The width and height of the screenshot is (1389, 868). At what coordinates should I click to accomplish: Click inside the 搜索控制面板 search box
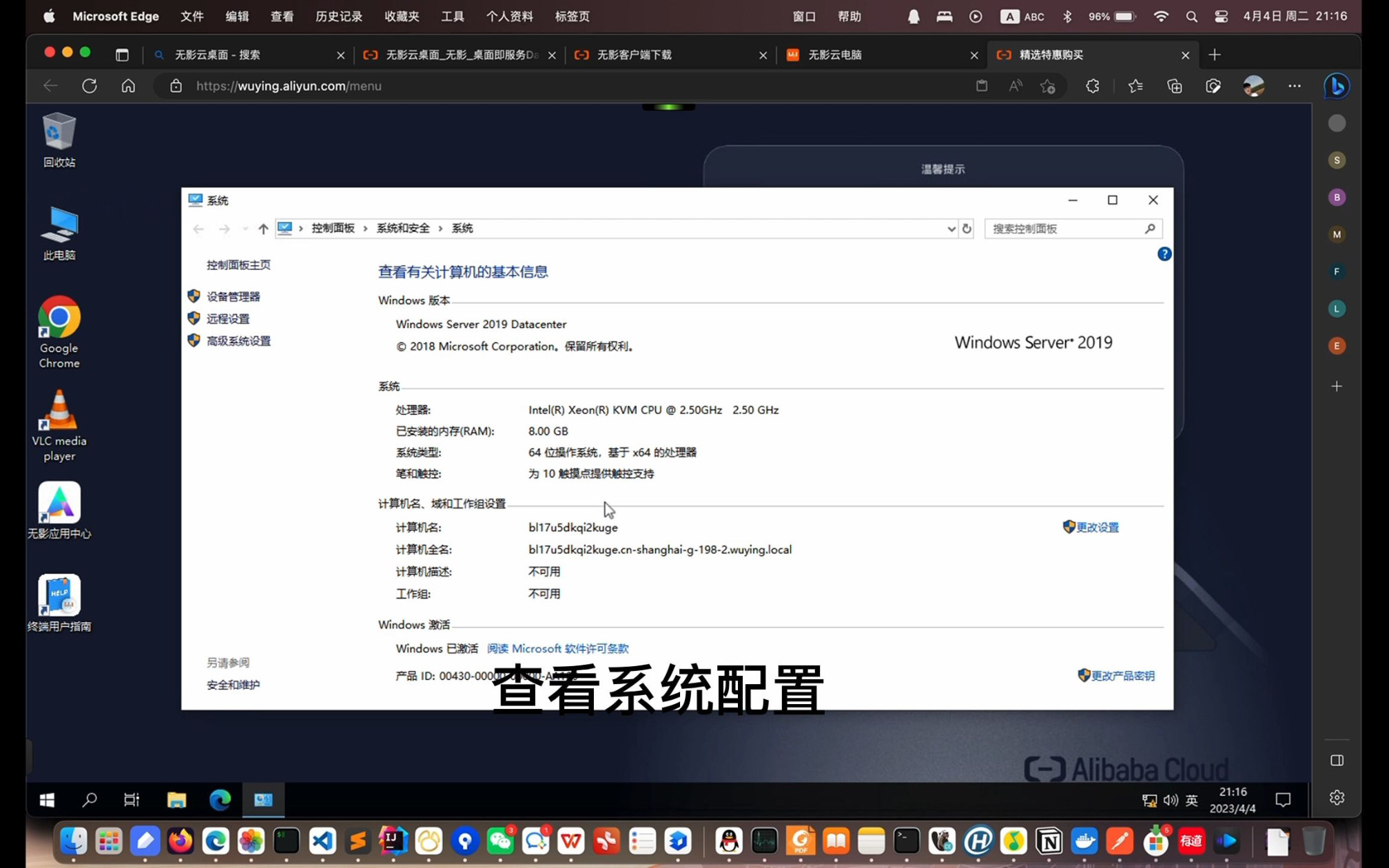[1068, 228]
